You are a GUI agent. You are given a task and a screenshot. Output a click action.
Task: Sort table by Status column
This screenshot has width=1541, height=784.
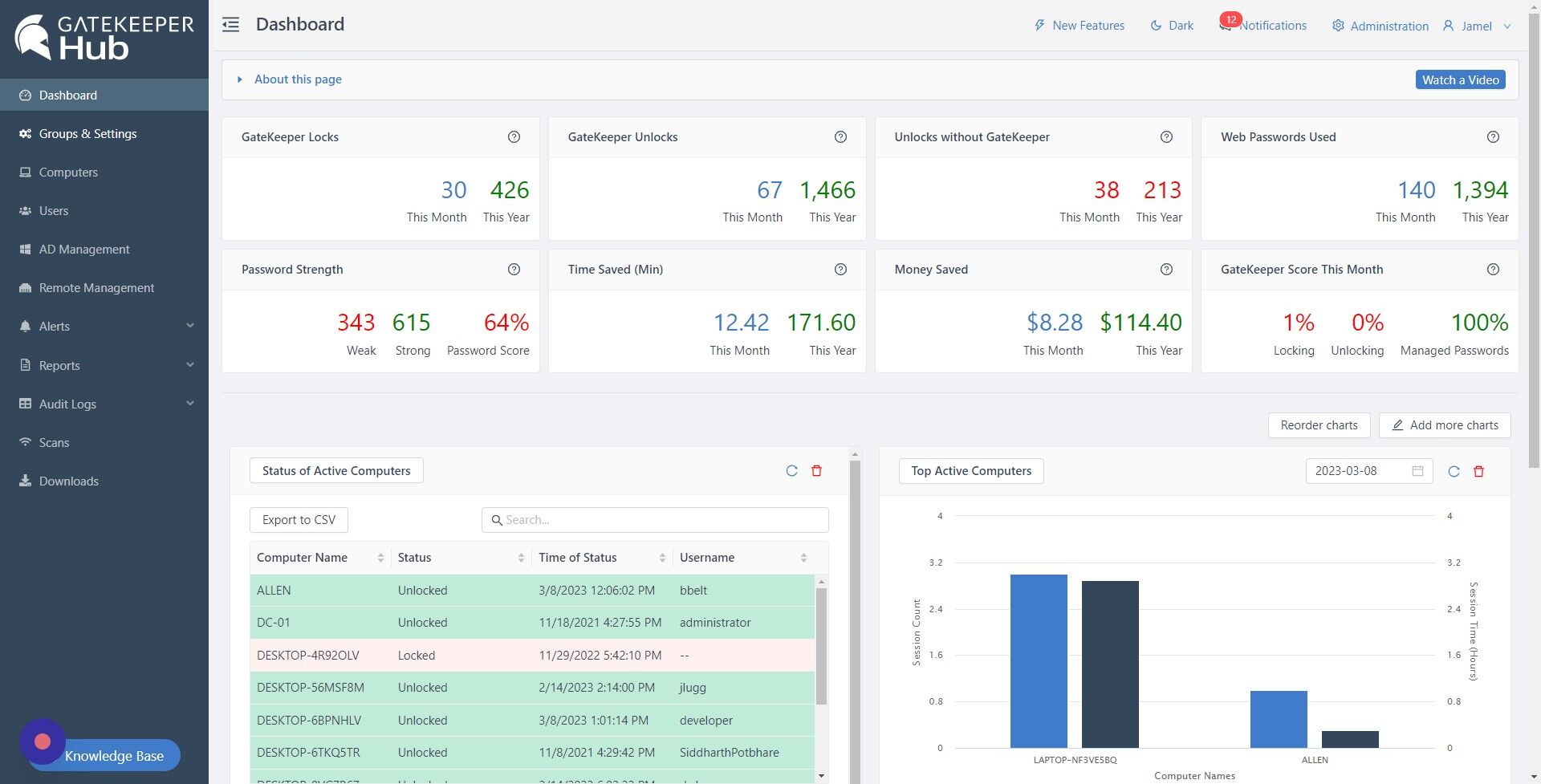click(461, 558)
